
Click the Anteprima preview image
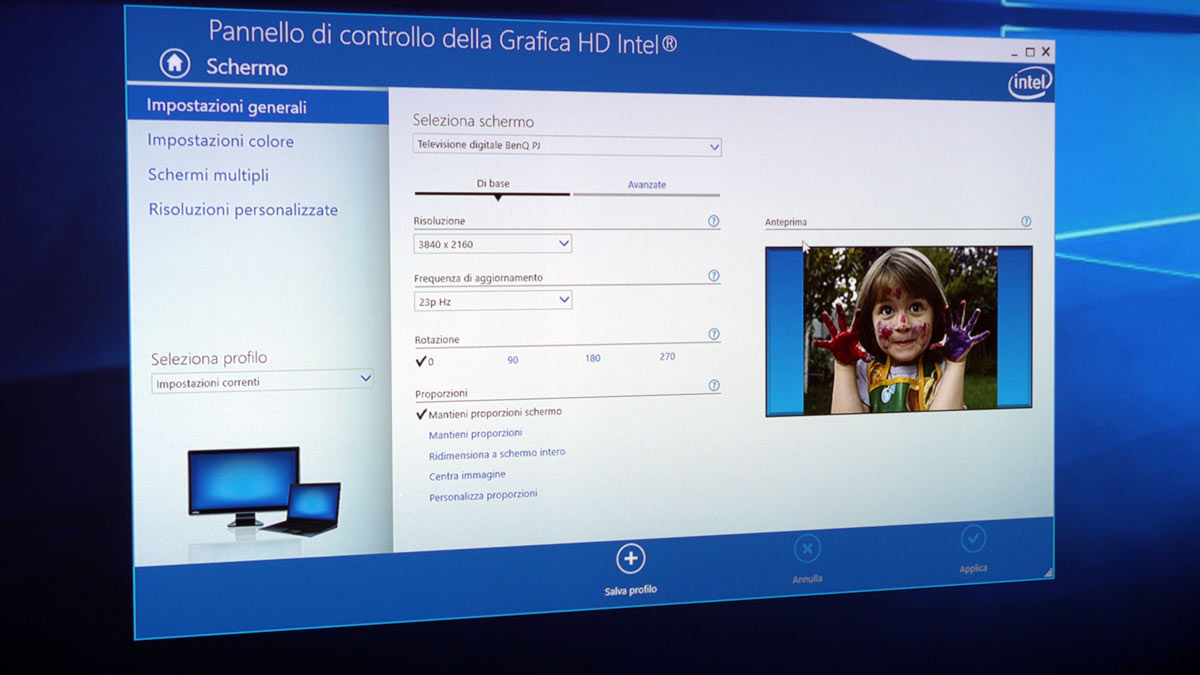(x=899, y=331)
